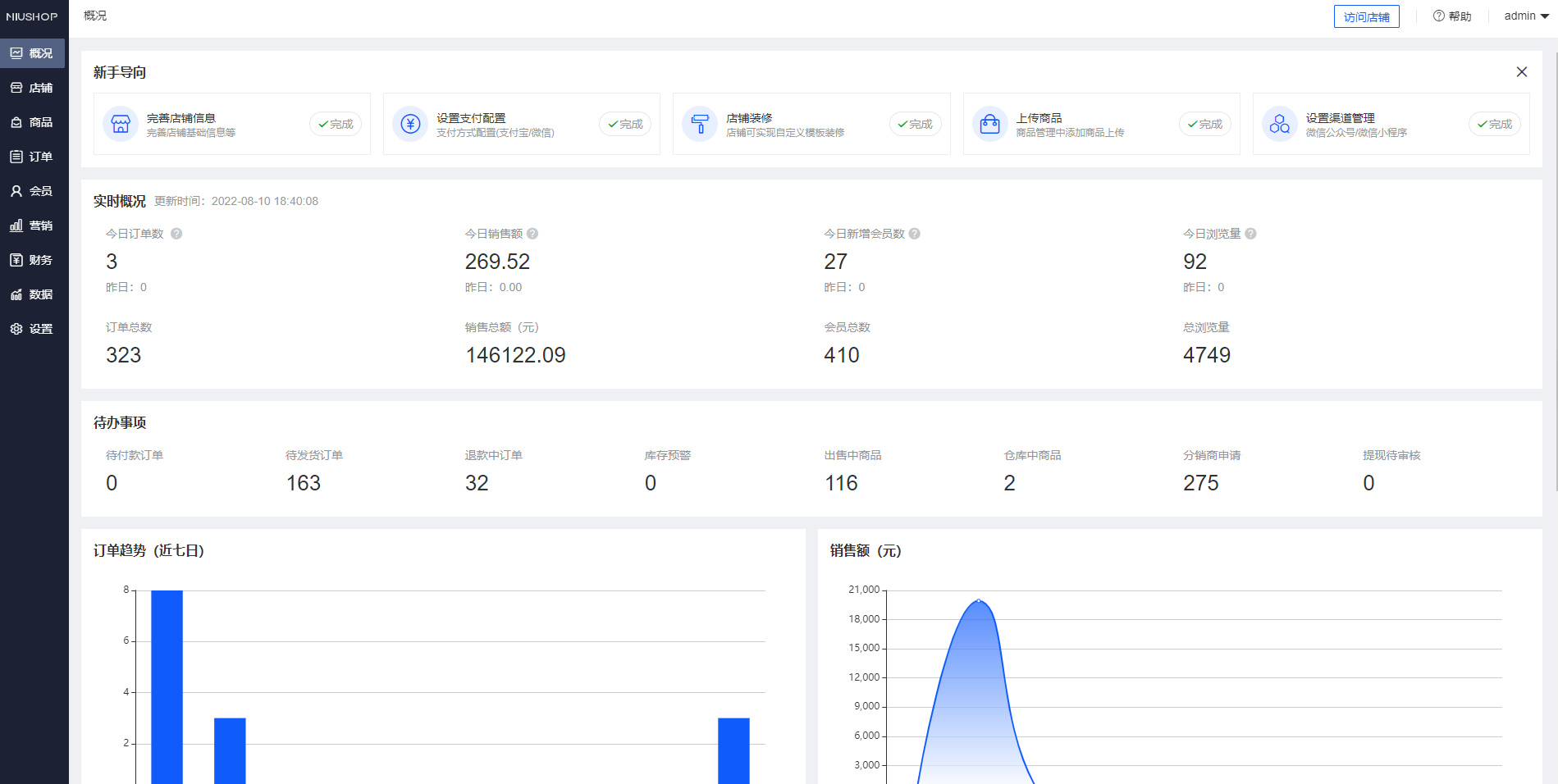1558x784 pixels.
Task: Open 完善店铺信息 completion status
Action: 336,124
